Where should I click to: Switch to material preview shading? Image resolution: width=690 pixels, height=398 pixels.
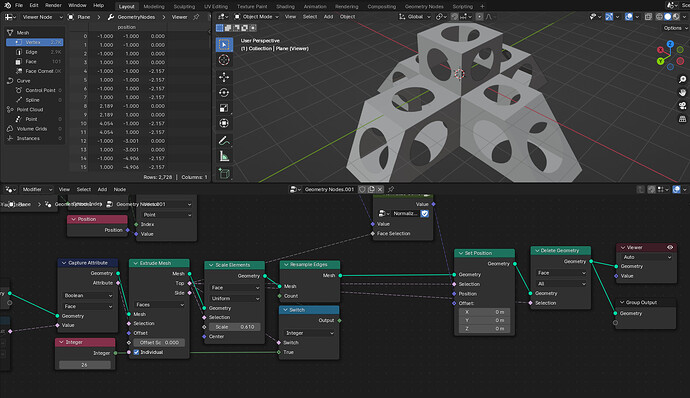click(675, 17)
